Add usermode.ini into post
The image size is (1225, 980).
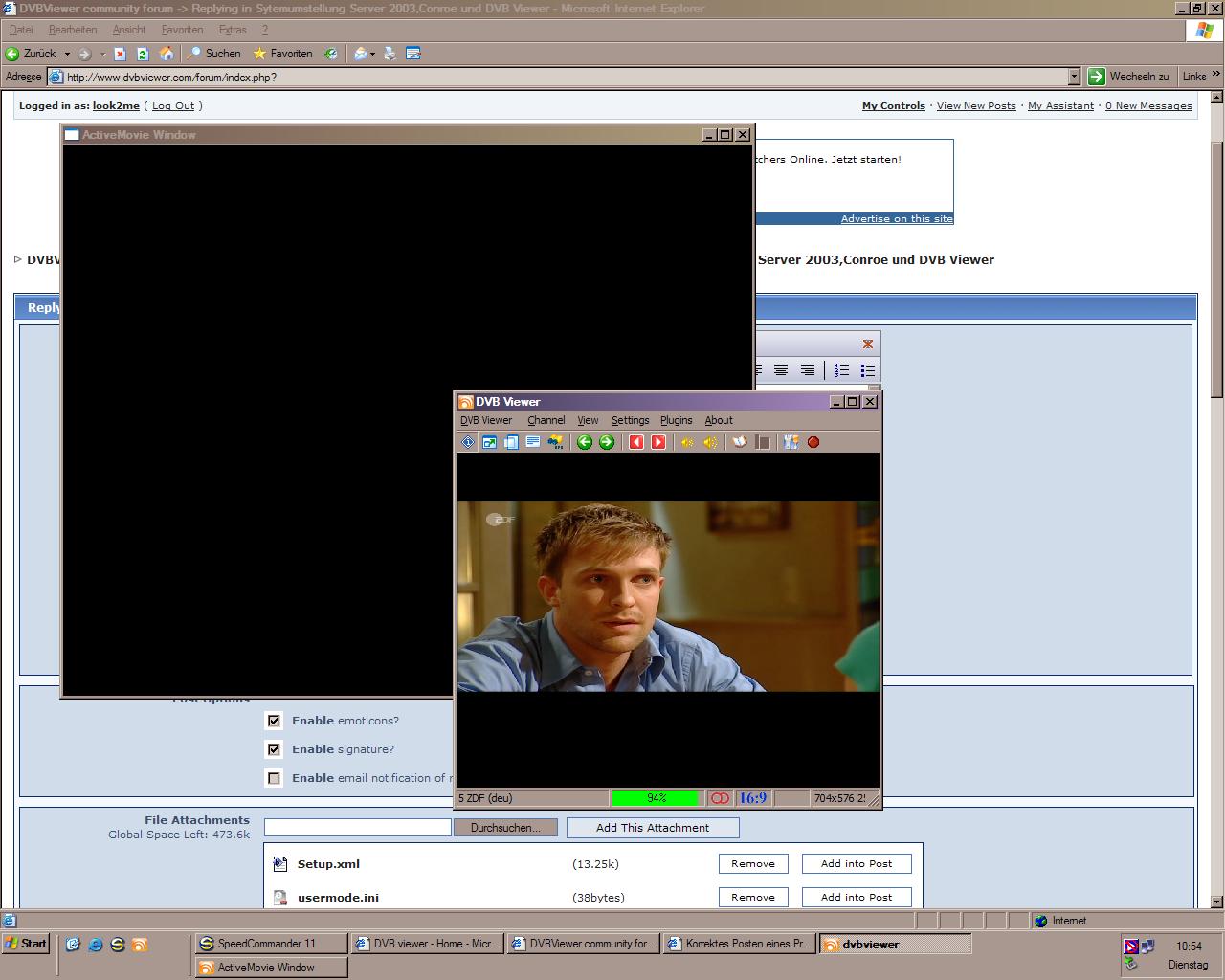tap(857, 897)
